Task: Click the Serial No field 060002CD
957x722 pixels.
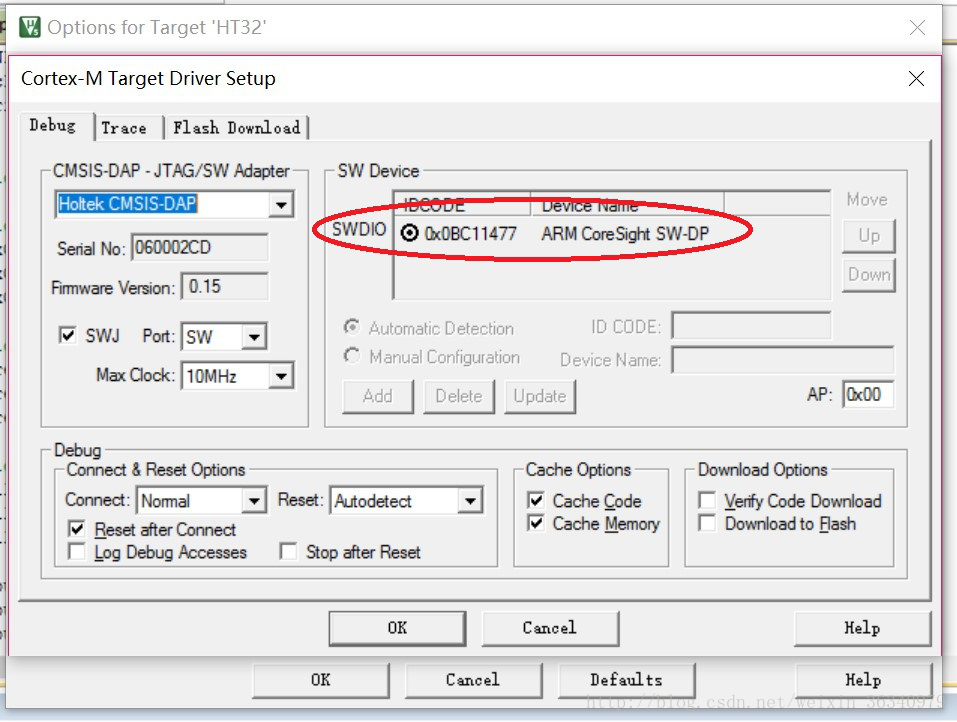Action: tap(200, 247)
